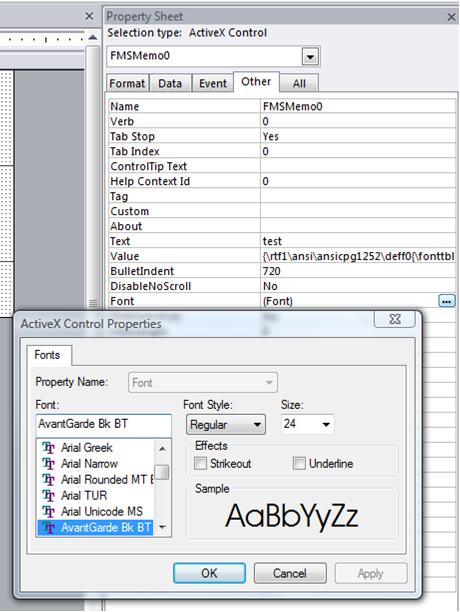The height and width of the screenshot is (612, 460).
Task: Select Arial TUR in font list
Action: [x=84, y=495]
